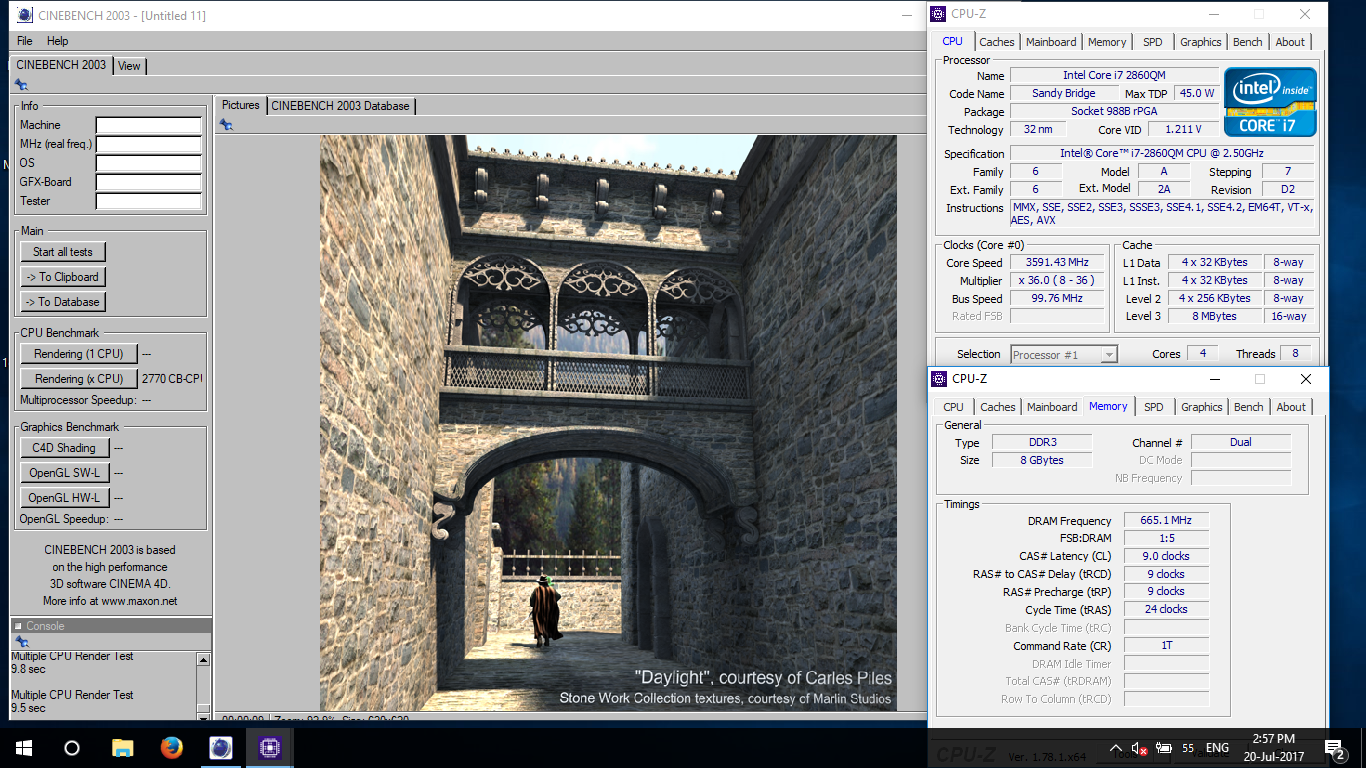Click the Code Name value Sandy Bridge

click(x=1064, y=93)
